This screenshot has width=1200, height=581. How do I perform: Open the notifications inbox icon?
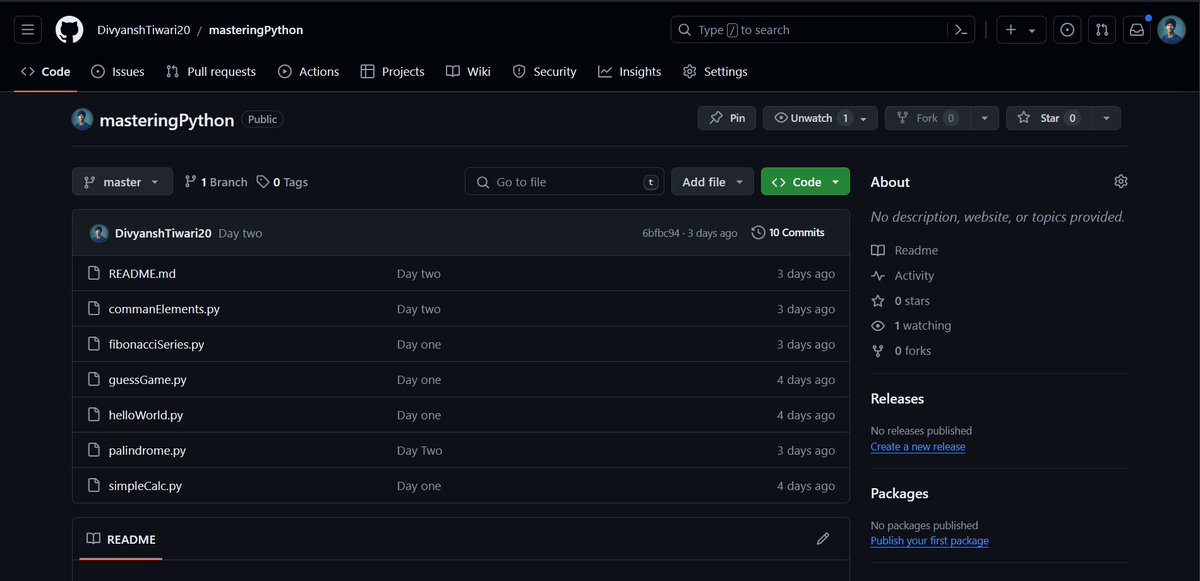click(x=1136, y=30)
